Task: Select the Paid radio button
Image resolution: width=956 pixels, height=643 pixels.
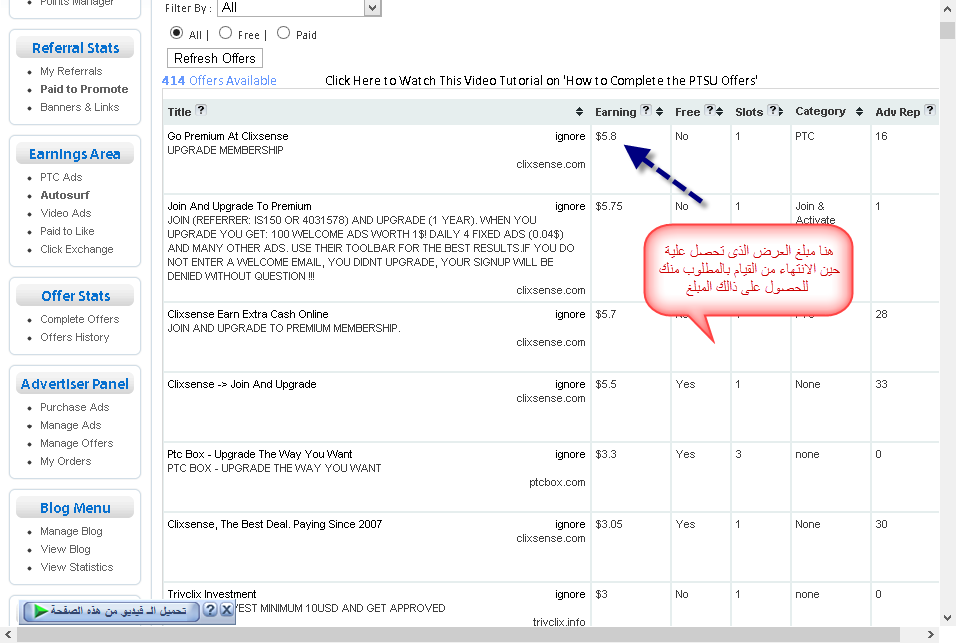Action: pyautogui.click(x=283, y=33)
